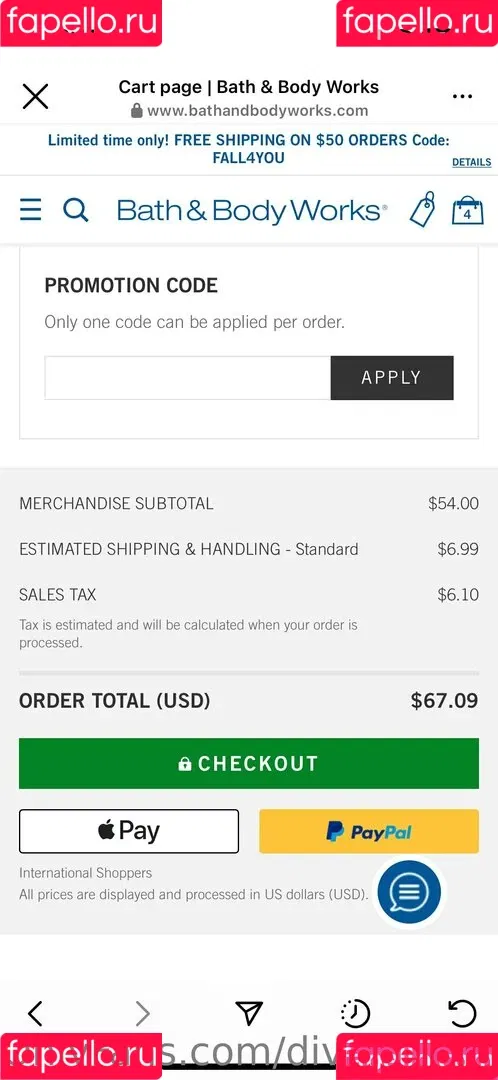This screenshot has width=498, height=1080.
Task: Tap the forward navigation arrow
Action: [x=143, y=1013]
